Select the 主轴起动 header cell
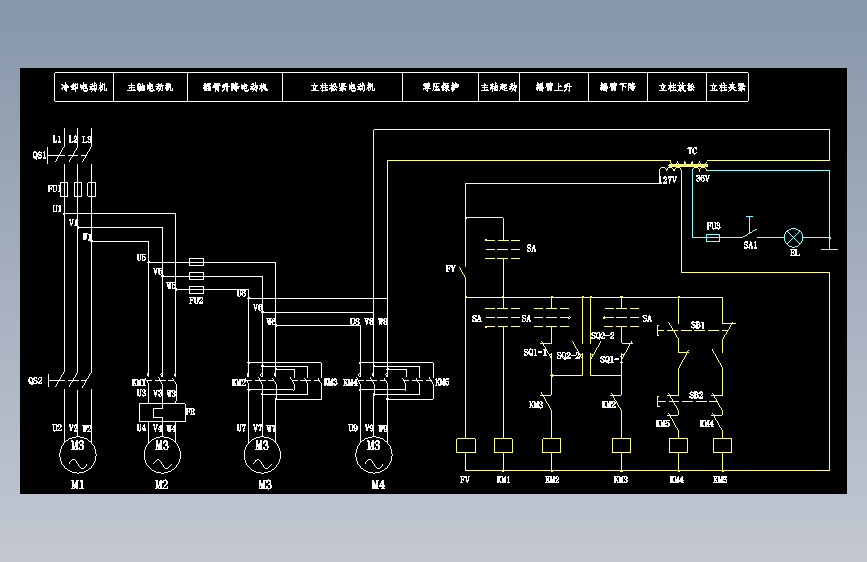 click(499, 87)
